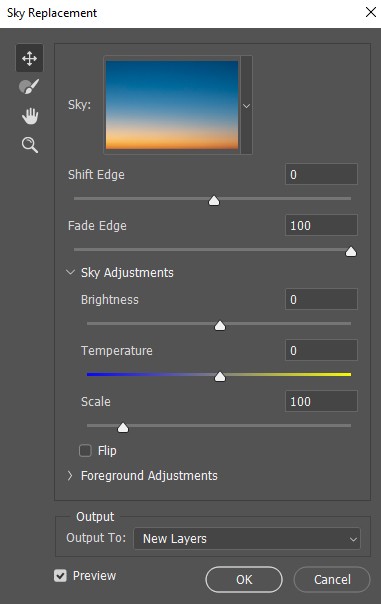The image size is (381, 604).
Task: Click the Temperature slider handle
Action: click(220, 376)
